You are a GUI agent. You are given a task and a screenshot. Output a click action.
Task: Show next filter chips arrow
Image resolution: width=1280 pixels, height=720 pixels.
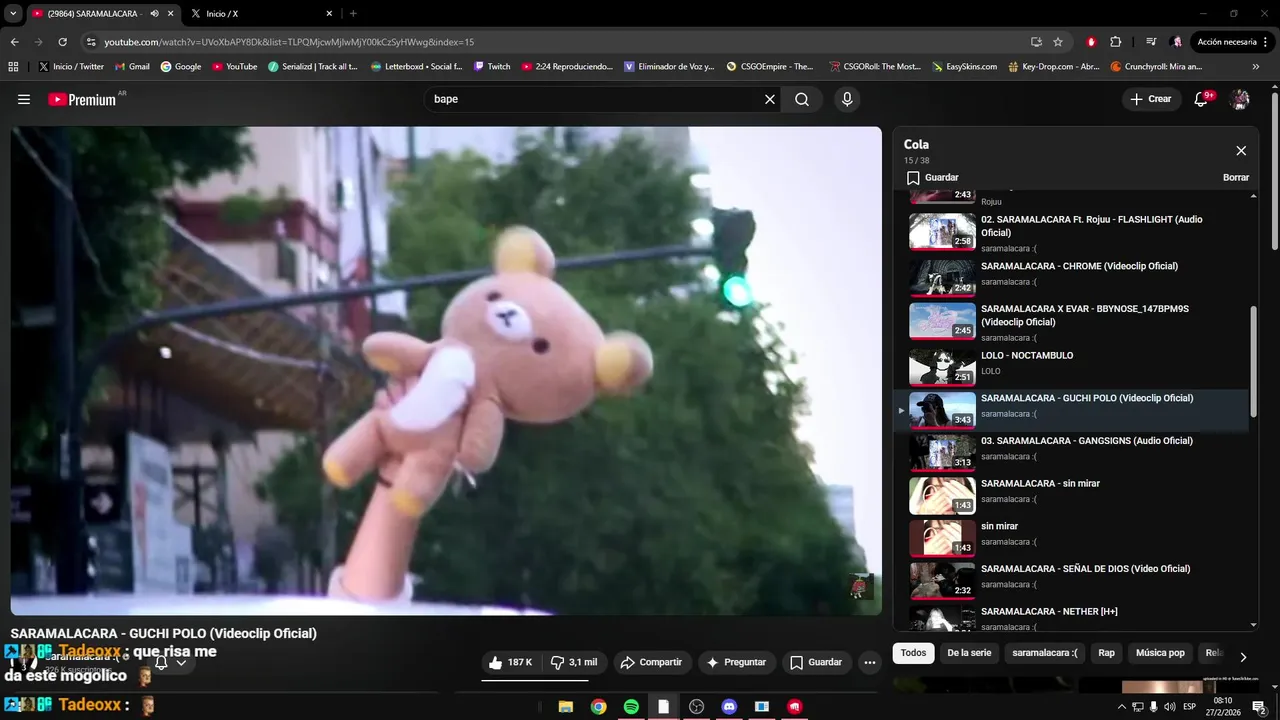(x=1243, y=657)
